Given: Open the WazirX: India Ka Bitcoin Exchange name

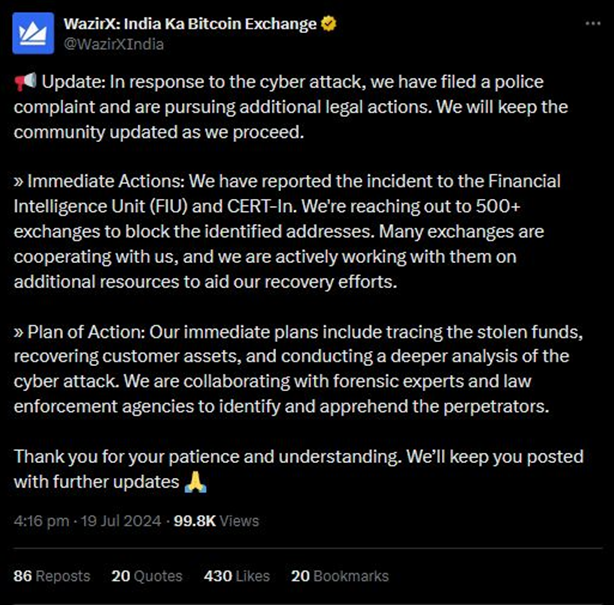Looking at the screenshot, I should click(190, 24).
